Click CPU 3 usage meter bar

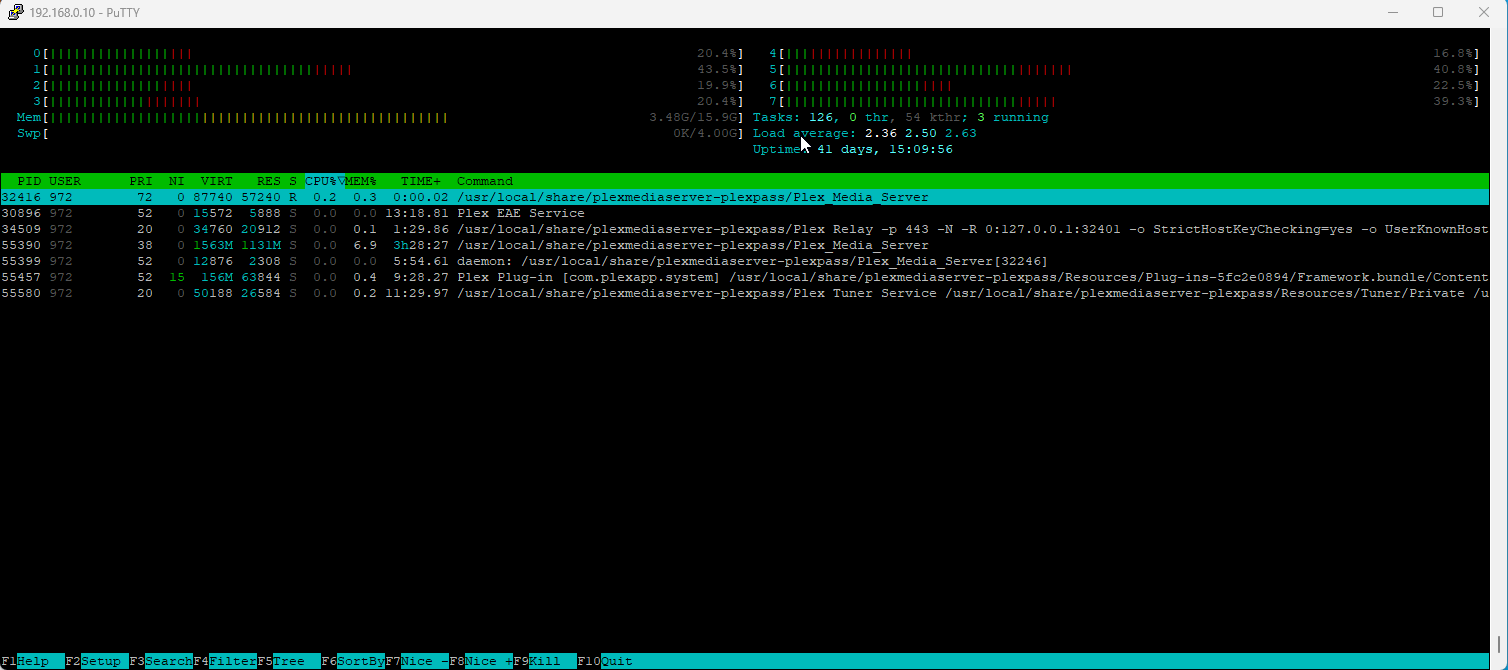click(389, 101)
